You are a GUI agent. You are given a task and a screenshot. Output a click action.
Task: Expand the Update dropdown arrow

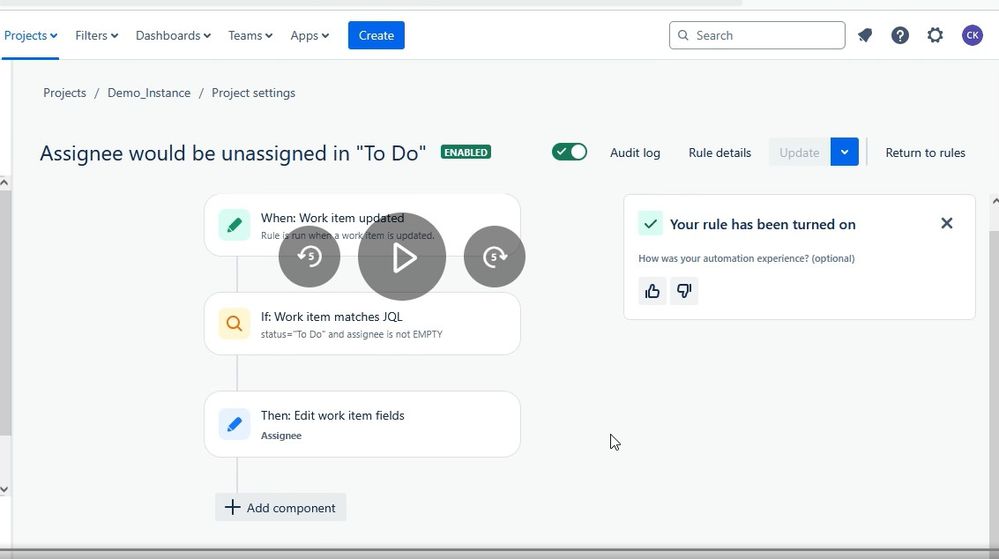pos(845,152)
